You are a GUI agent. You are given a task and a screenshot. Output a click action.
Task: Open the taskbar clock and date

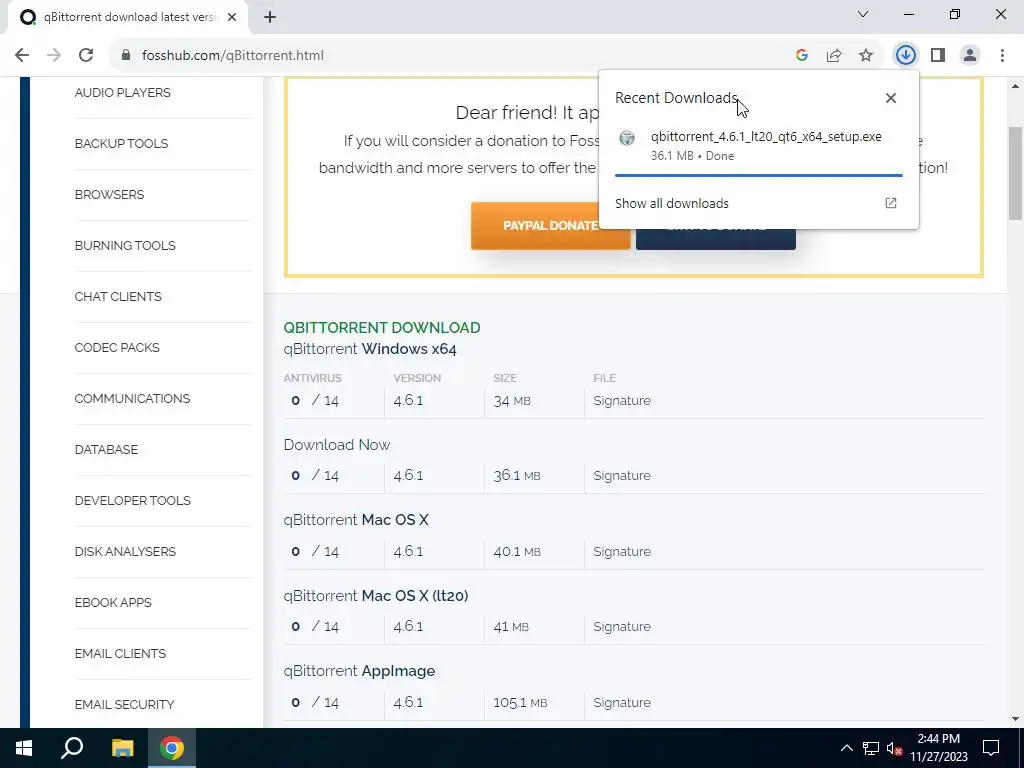[x=938, y=748]
